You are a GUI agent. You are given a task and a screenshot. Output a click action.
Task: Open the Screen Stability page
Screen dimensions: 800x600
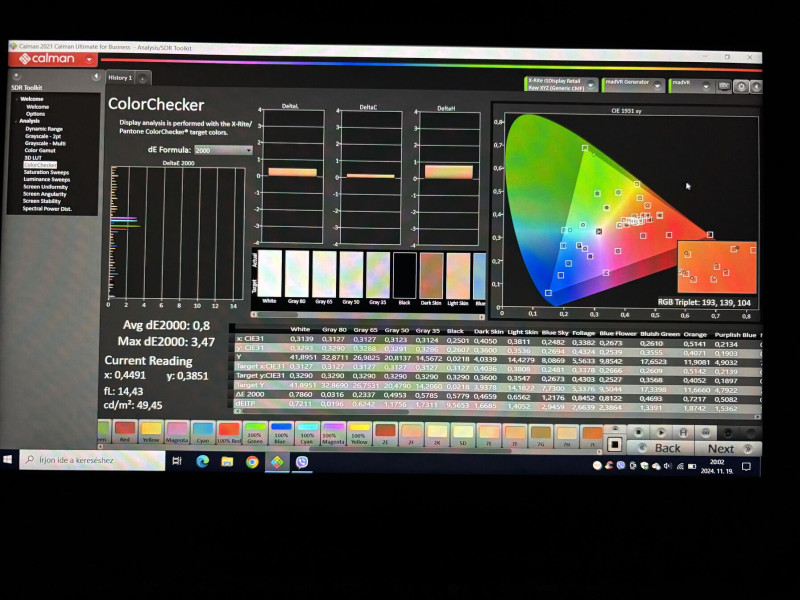42,201
